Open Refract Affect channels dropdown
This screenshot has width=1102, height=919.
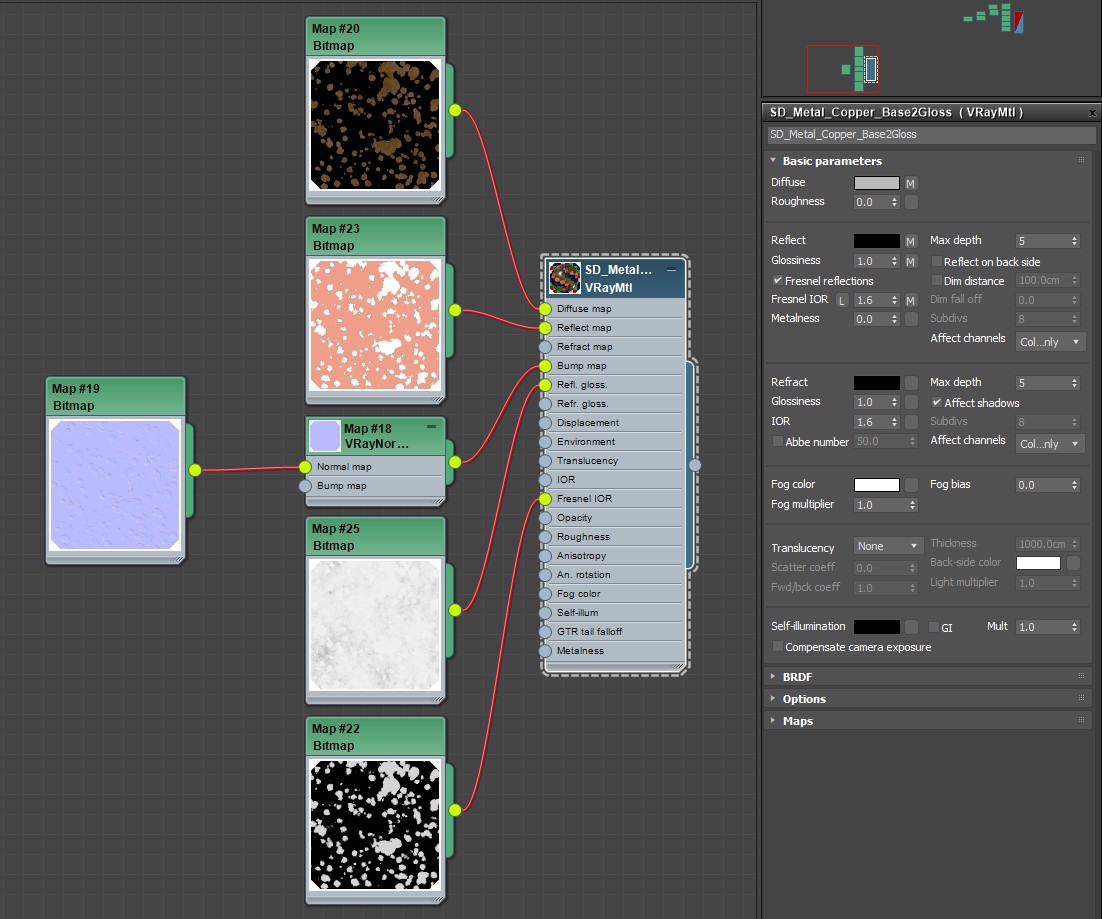coord(1051,444)
